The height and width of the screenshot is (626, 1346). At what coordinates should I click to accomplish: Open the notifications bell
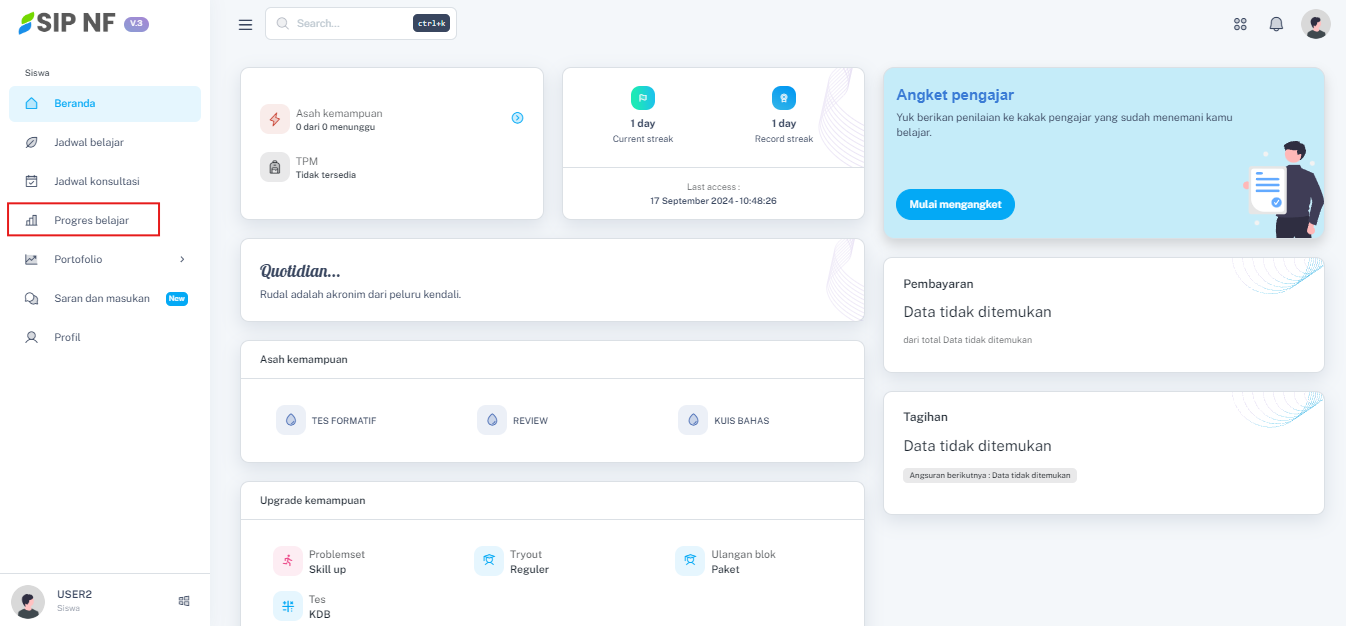point(1276,25)
